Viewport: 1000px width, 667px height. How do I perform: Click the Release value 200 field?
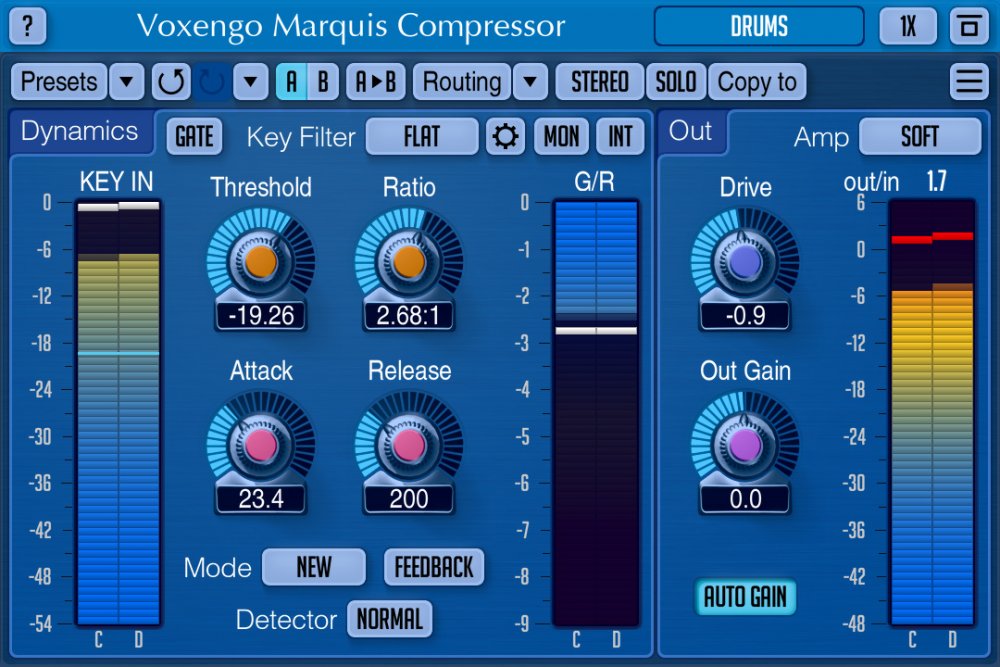(409, 499)
